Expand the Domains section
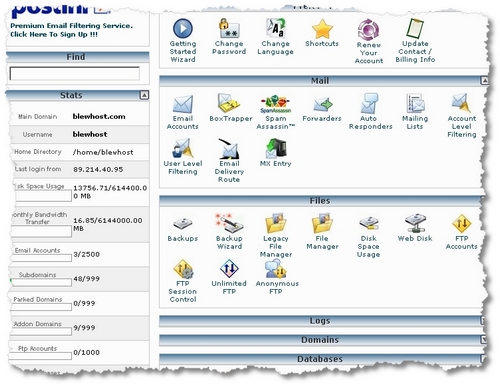The height and width of the screenshot is (384, 500). 483,340
